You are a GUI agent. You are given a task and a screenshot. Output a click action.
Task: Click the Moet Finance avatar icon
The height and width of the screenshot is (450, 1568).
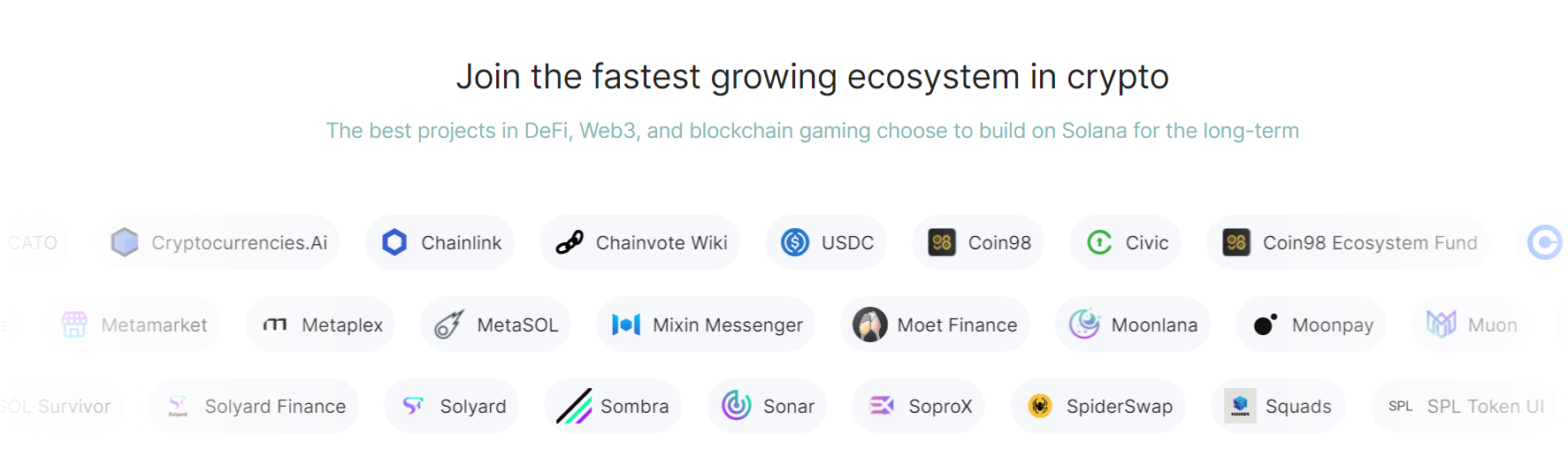870,324
